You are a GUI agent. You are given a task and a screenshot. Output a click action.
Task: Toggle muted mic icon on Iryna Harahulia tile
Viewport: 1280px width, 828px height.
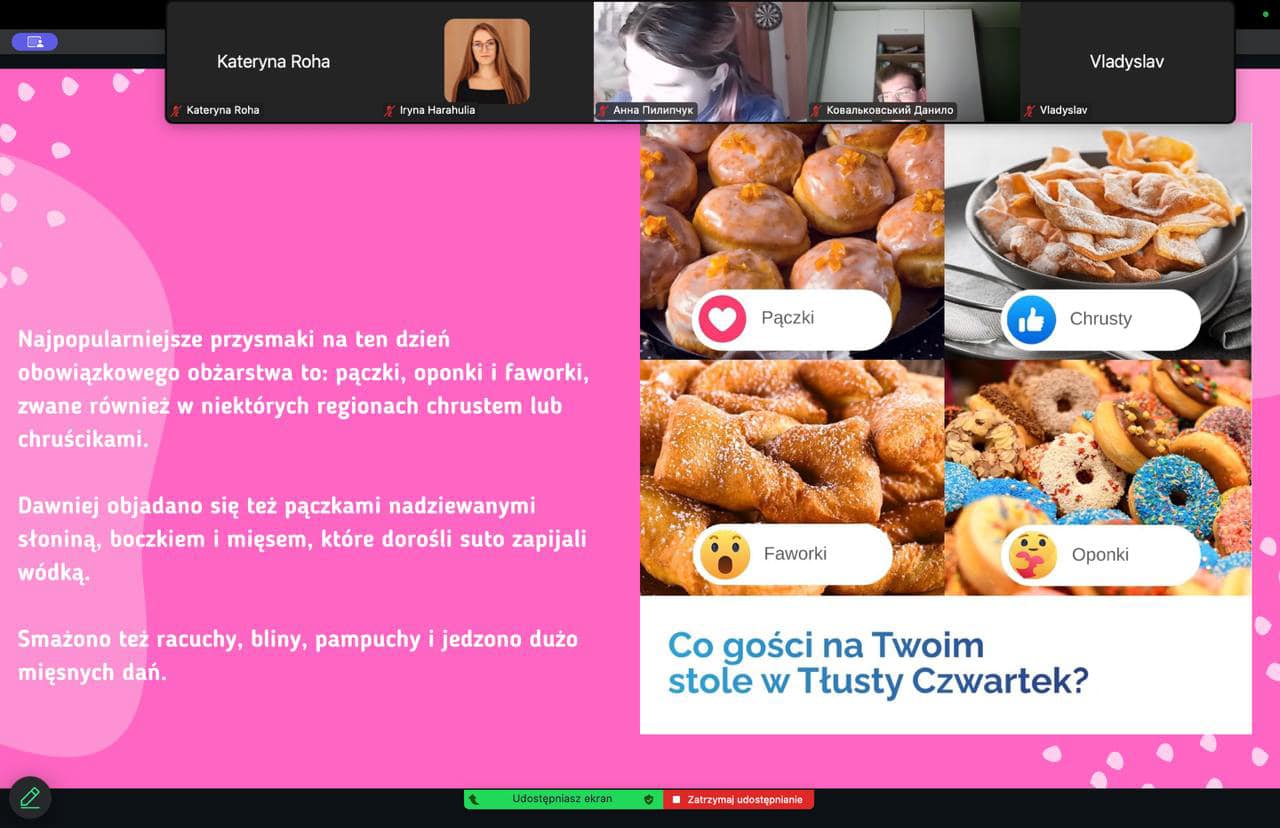[x=390, y=111]
